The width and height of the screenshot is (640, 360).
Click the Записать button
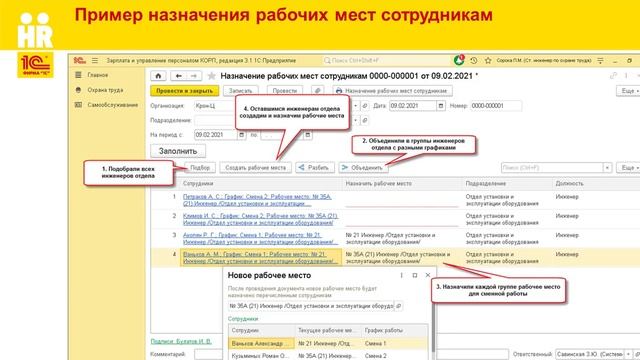240,91
